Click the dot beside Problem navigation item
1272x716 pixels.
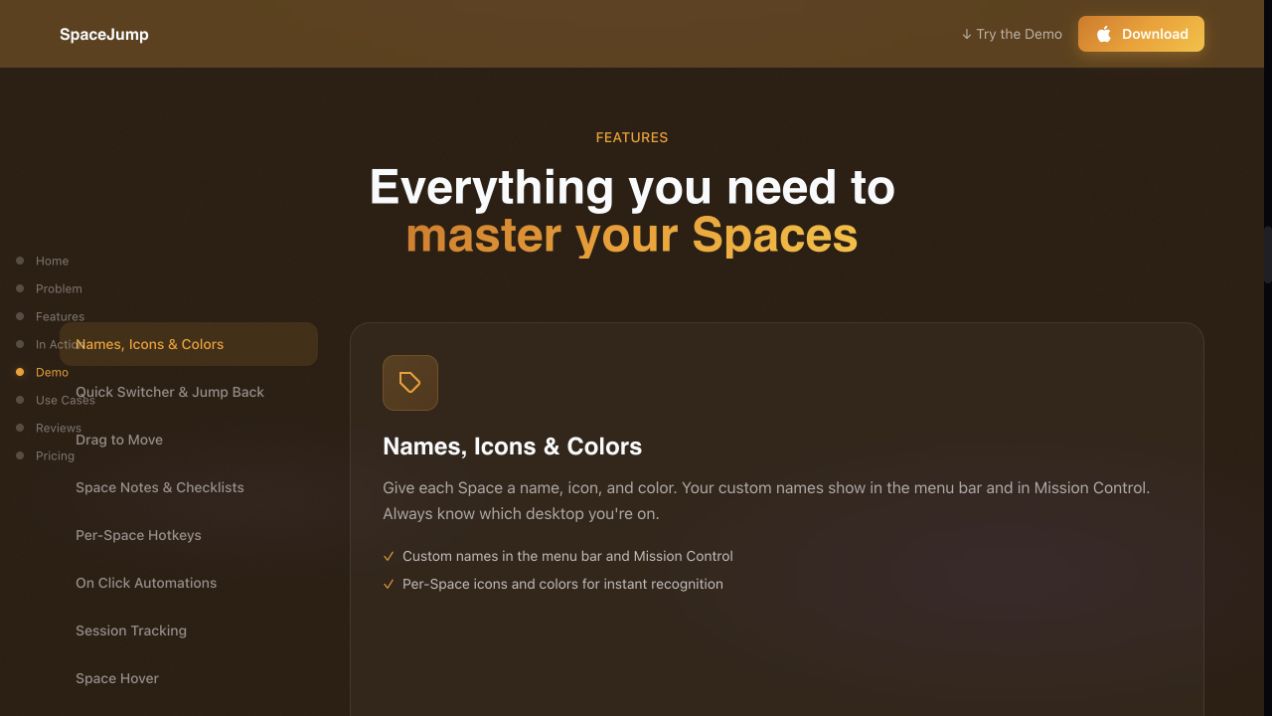click(19, 288)
